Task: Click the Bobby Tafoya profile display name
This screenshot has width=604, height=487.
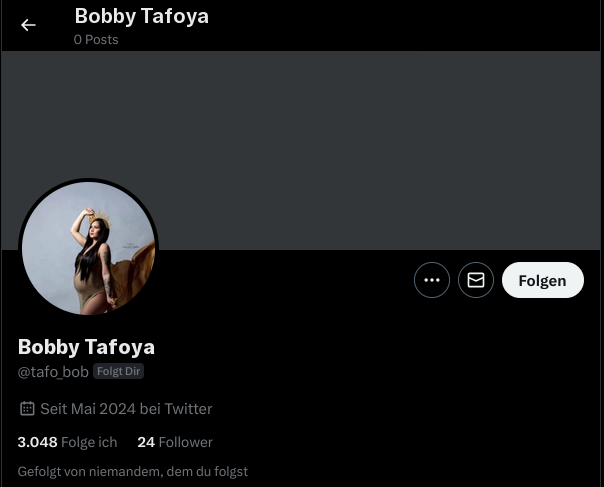Action: pos(86,347)
